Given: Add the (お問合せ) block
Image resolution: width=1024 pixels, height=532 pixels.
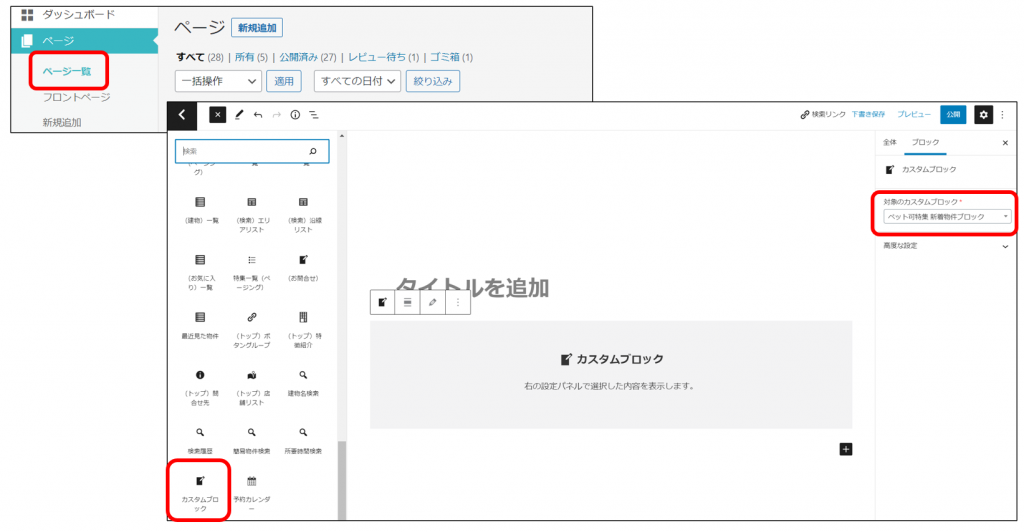Looking at the screenshot, I should click(x=303, y=270).
